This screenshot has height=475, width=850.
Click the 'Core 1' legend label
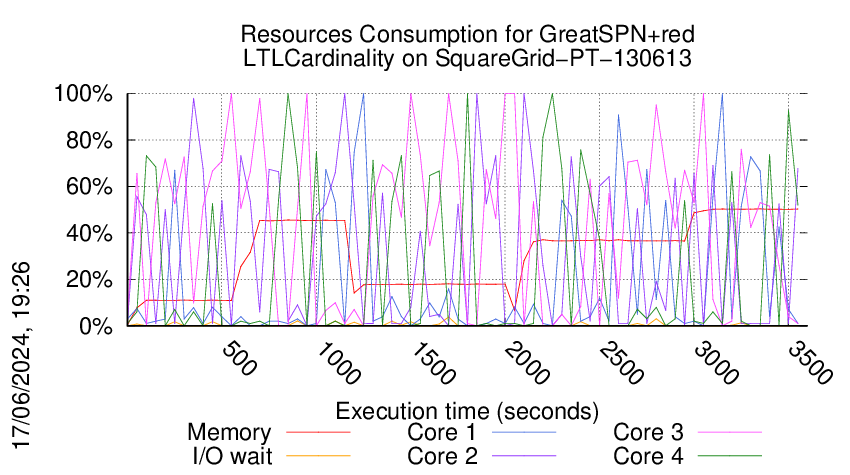[442, 433]
